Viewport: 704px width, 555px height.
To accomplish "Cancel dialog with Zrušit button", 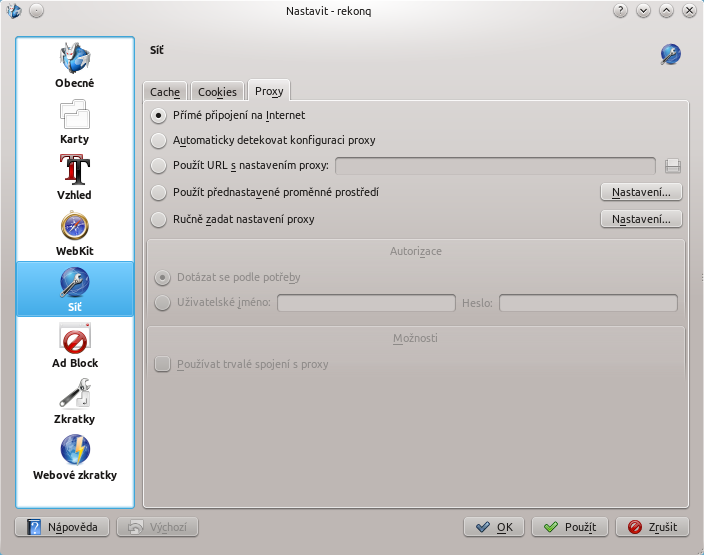I will [x=652, y=527].
